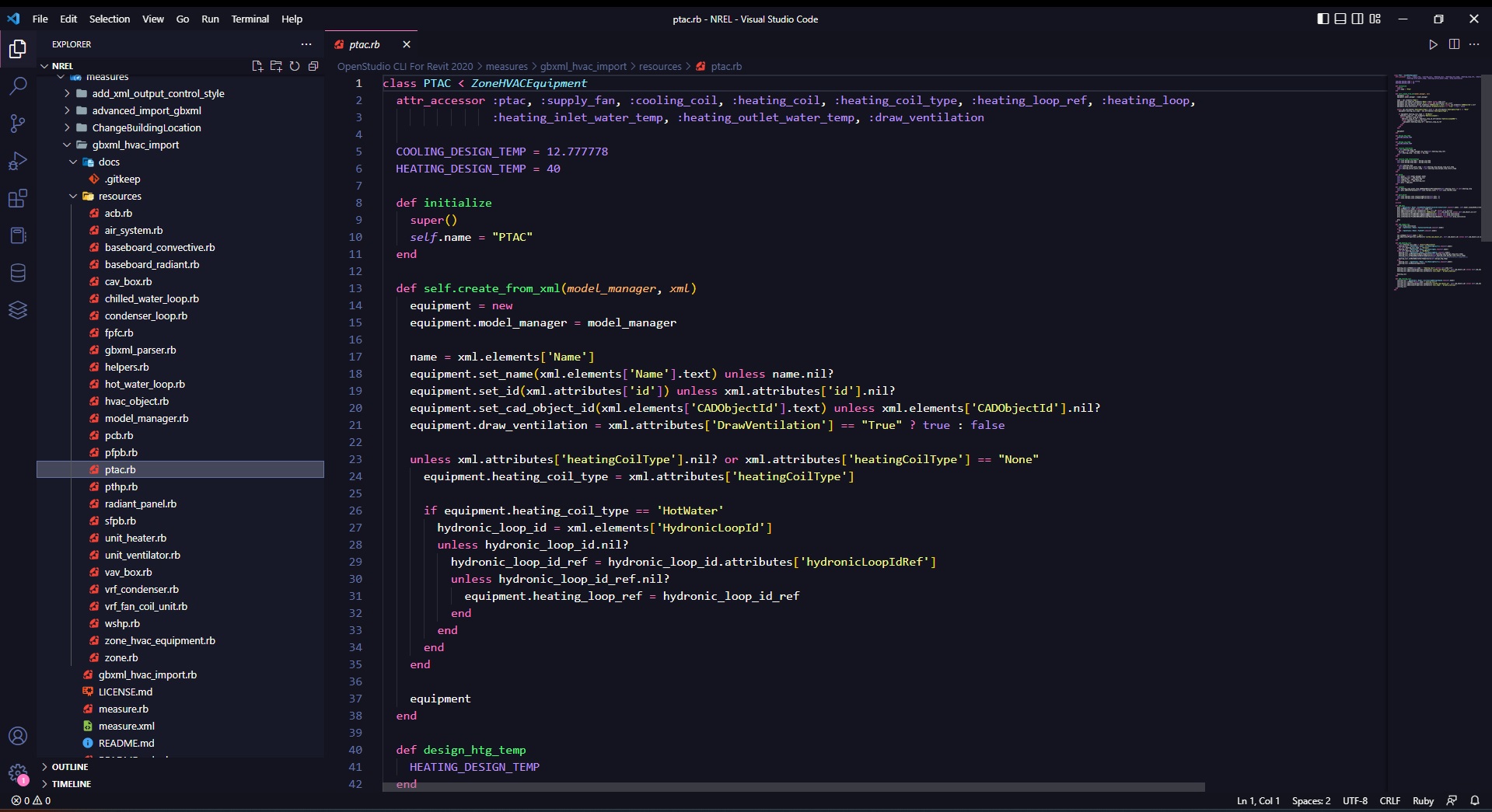Screen dimensions: 1492x812
Task: Expand the advanced_import_gbxml folder
Action: (146, 110)
